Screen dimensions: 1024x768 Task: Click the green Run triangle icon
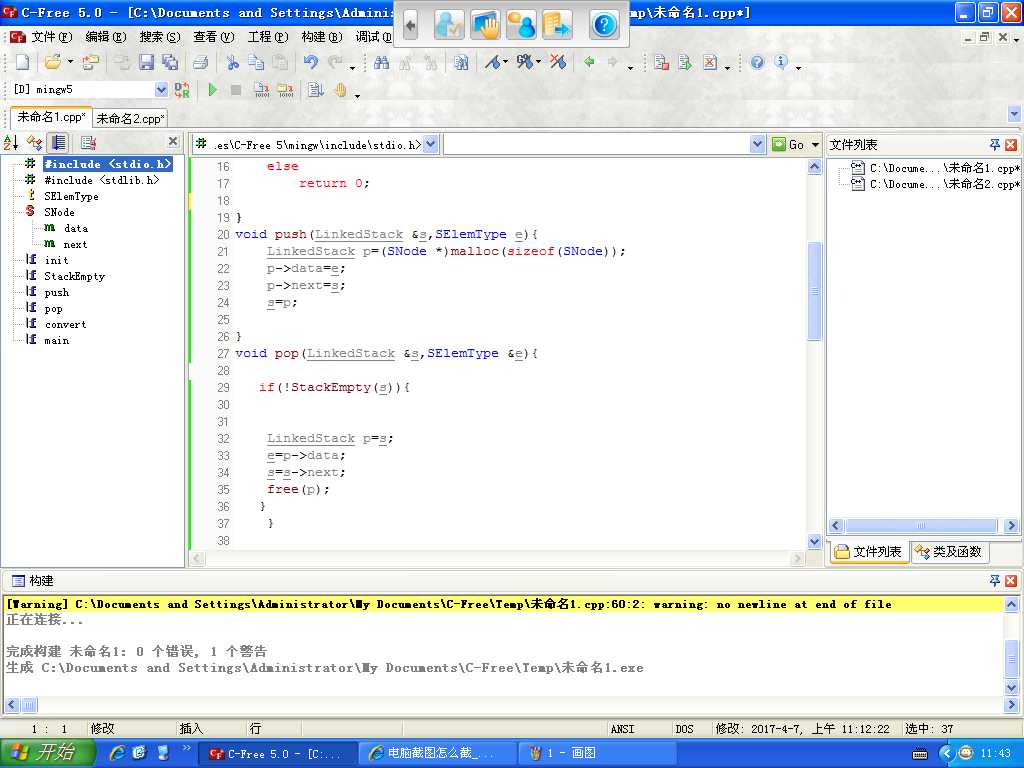point(212,90)
